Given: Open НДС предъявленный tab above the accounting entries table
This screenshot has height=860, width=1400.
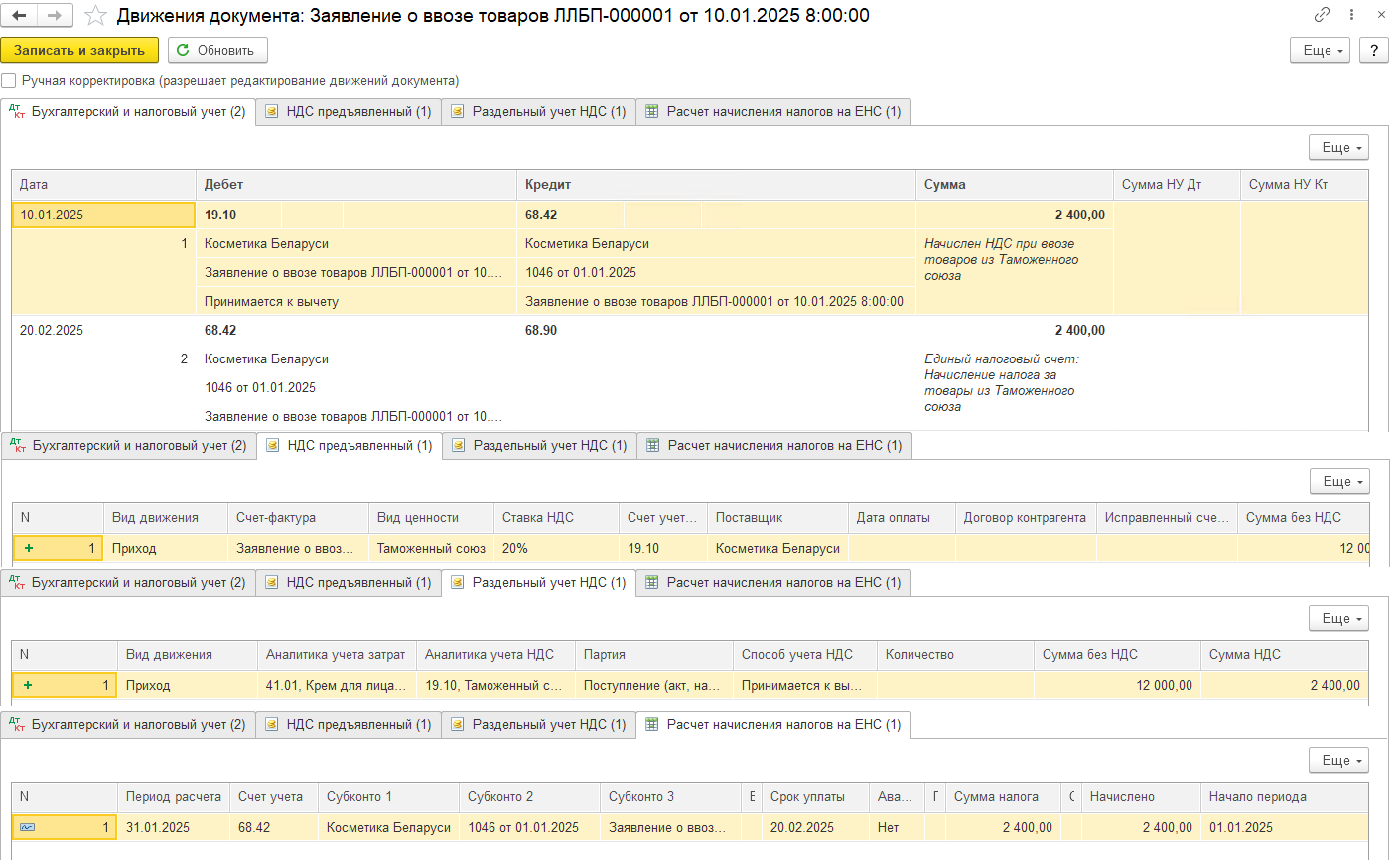Looking at the screenshot, I should point(349,112).
